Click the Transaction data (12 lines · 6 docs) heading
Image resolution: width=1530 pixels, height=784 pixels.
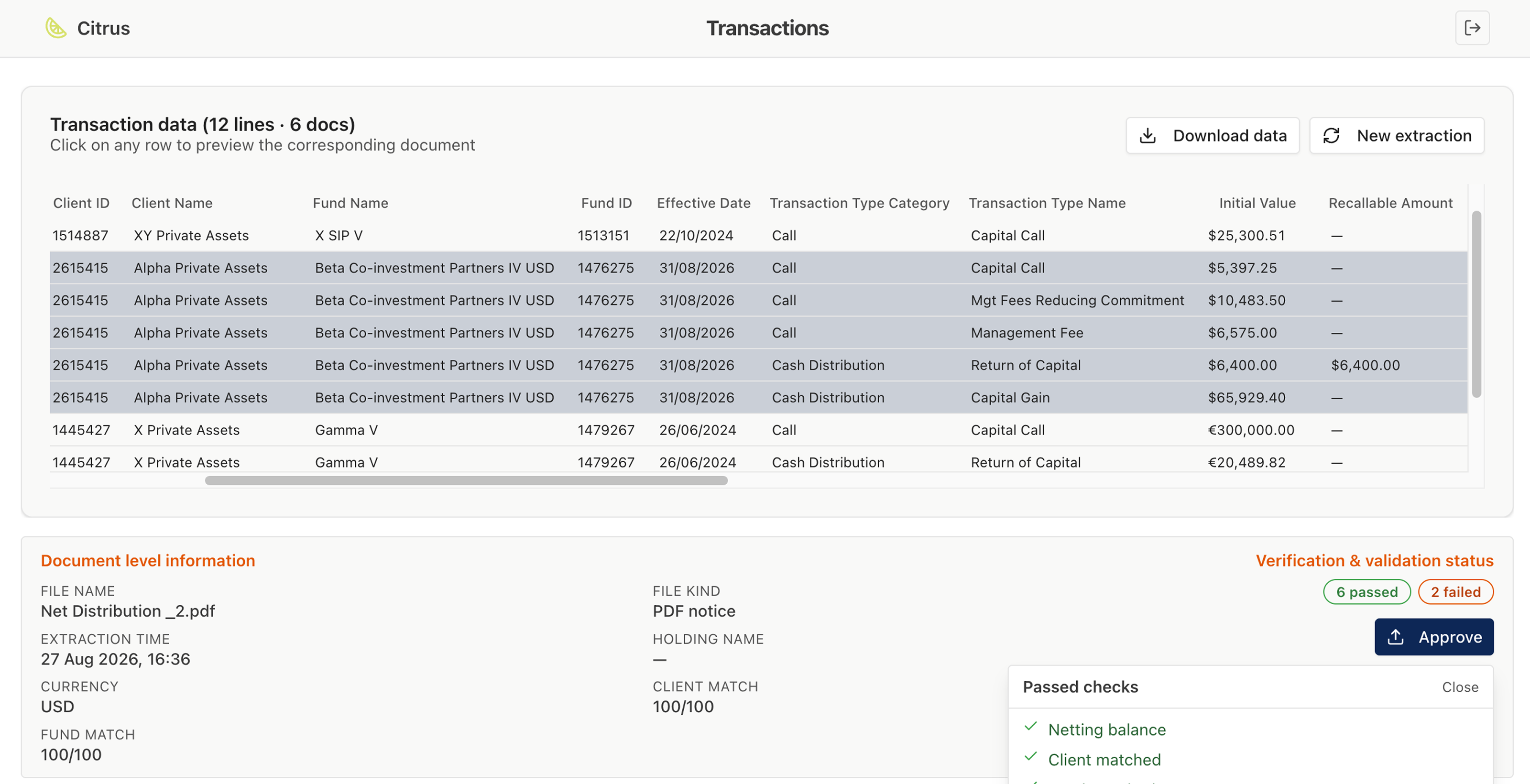coord(203,124)
